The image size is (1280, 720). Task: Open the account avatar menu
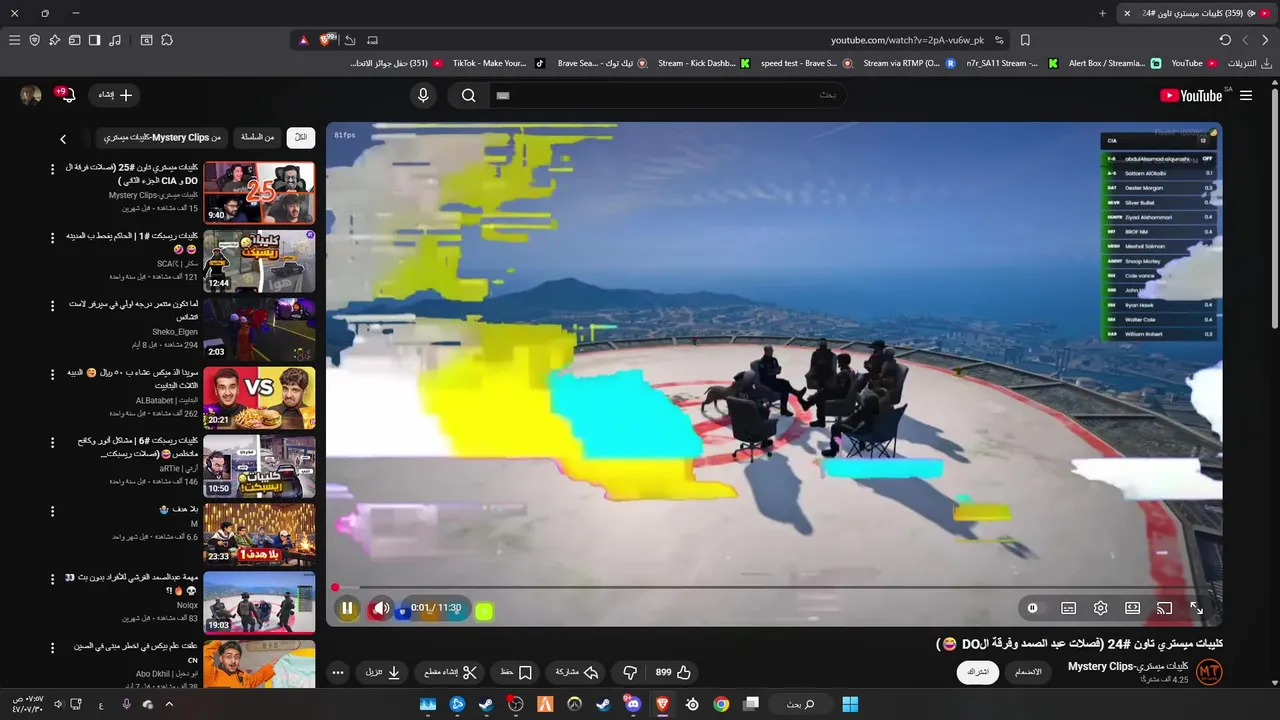31,95
